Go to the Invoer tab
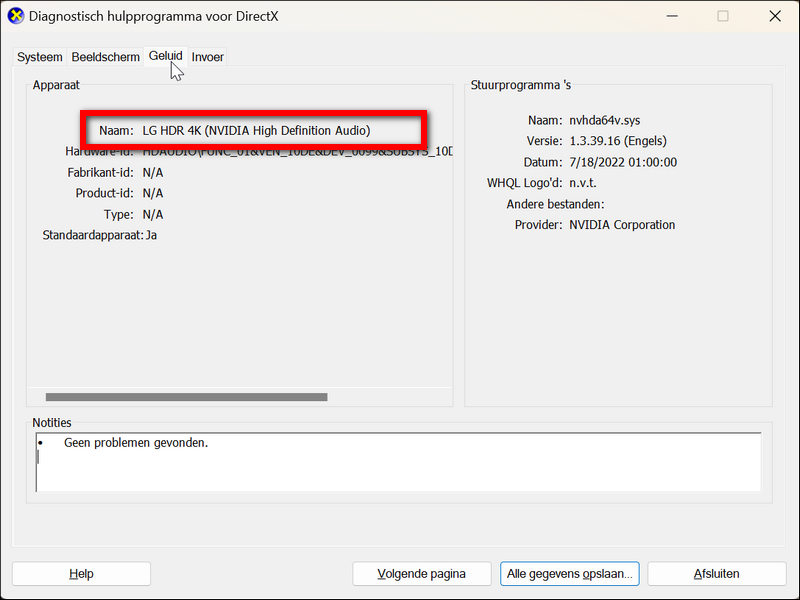Screen dimensions: 800x600 (208, 57)
